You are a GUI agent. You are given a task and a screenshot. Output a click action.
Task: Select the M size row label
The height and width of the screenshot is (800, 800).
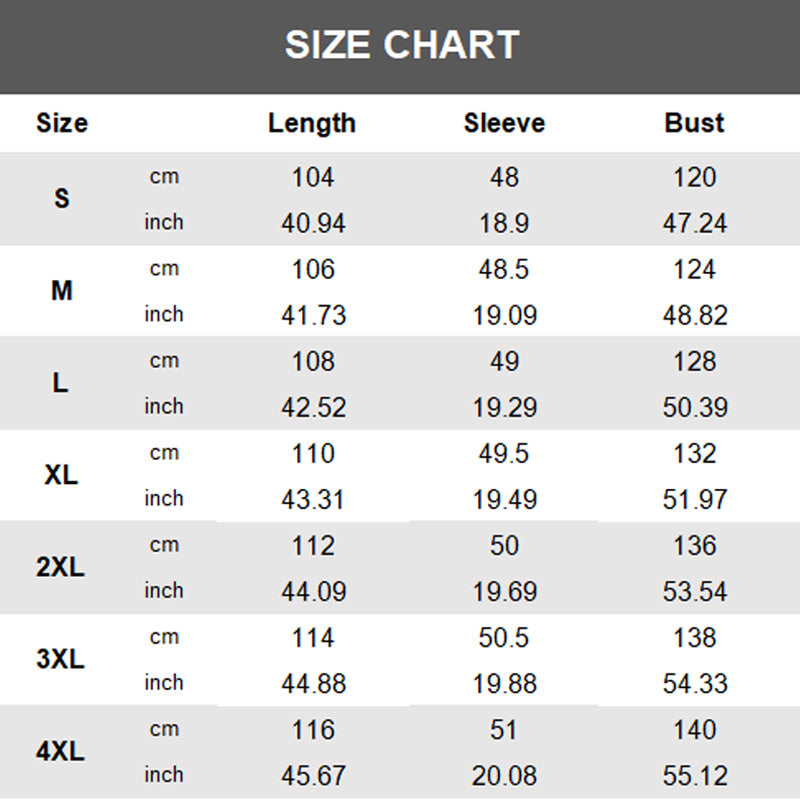point(62,291)
